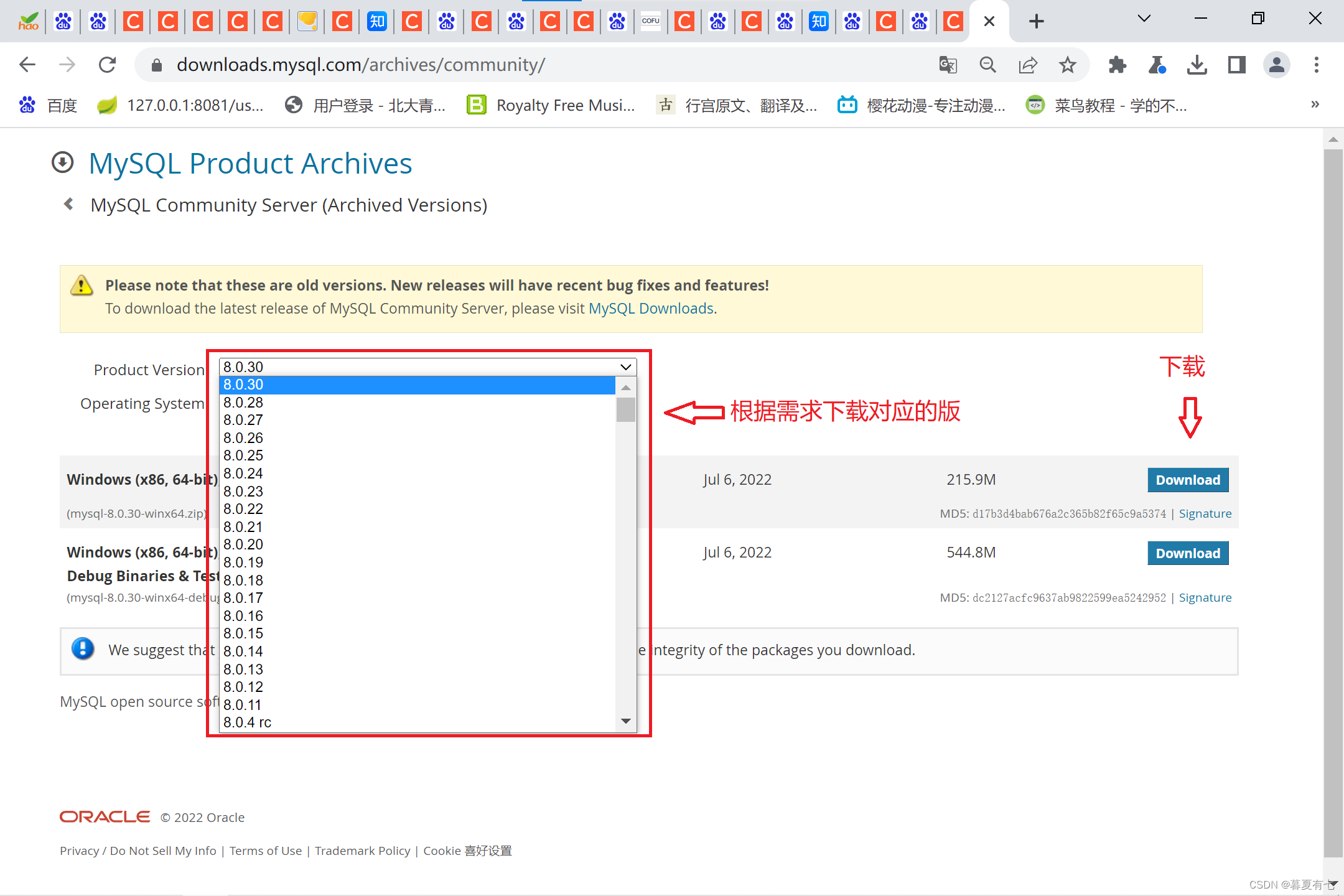Go back to the previous page

27,65
